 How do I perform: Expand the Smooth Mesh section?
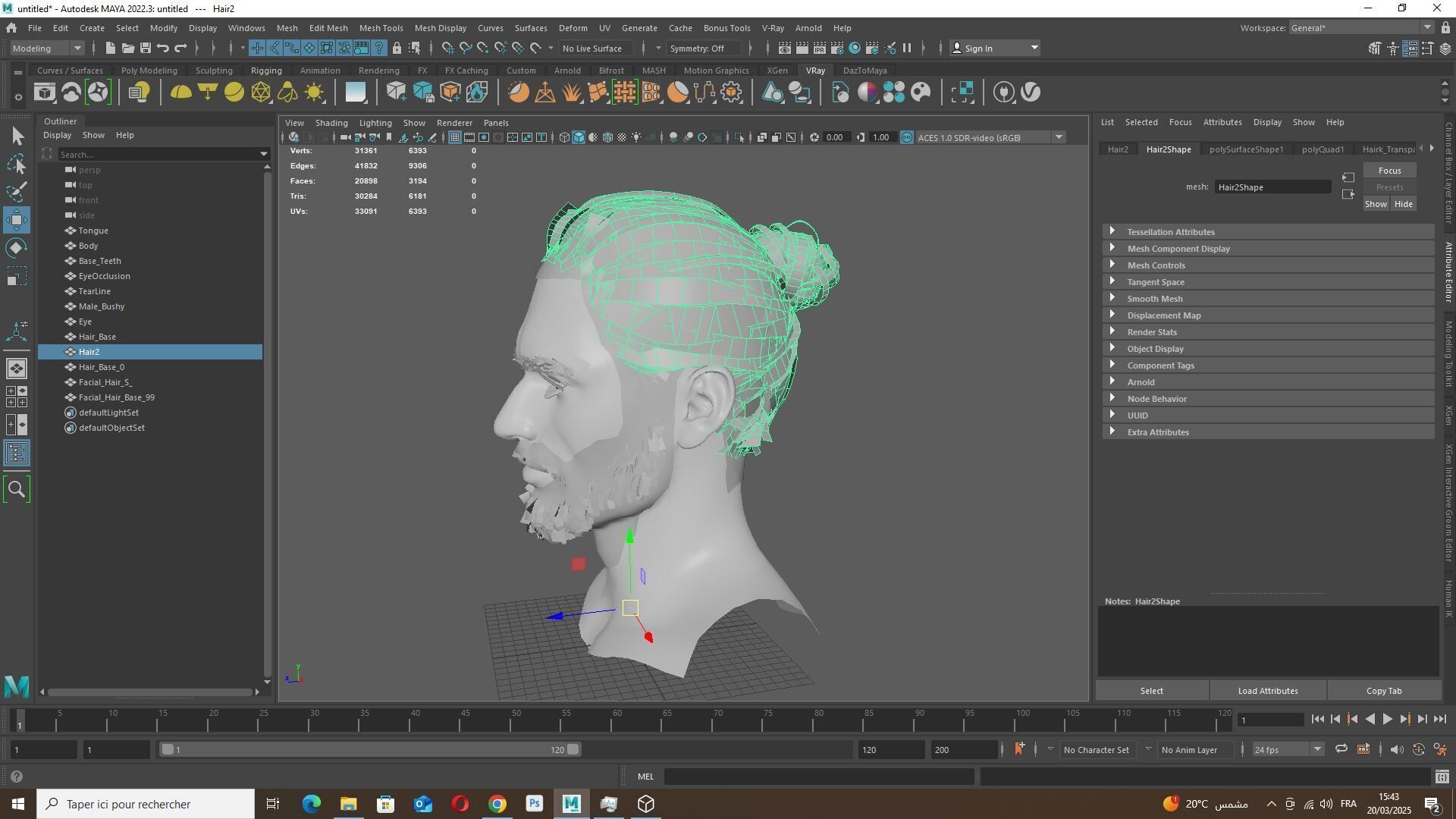(1268, 299)
